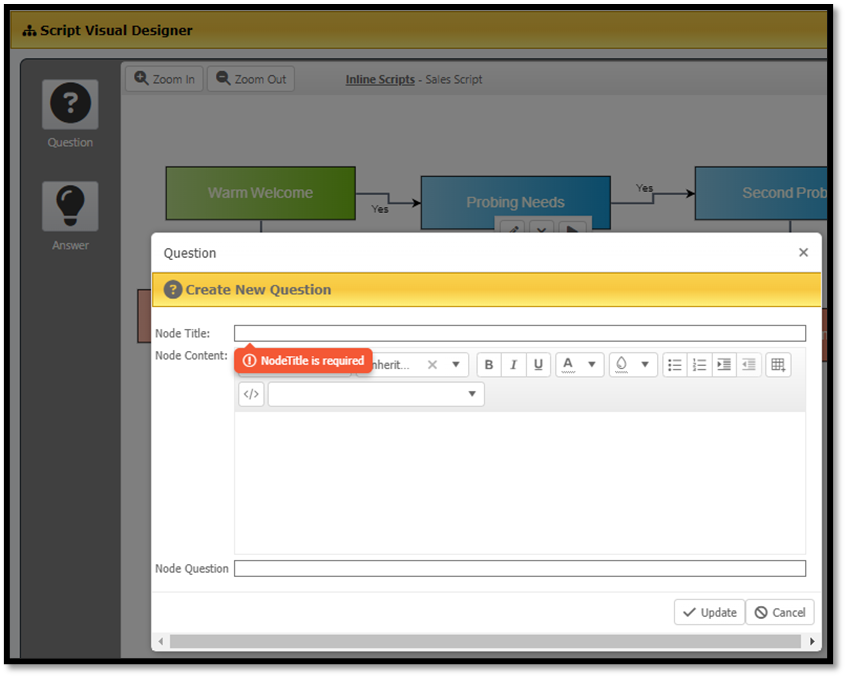Click the scrollbar right arrow

pos(812,641)
